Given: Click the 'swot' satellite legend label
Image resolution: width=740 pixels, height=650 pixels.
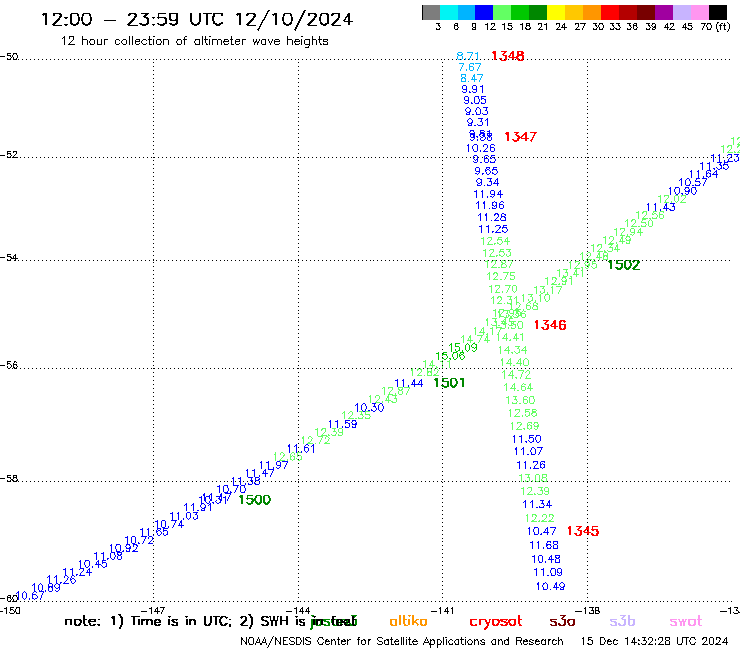Looking at the screenshot, I should (686, 621).
